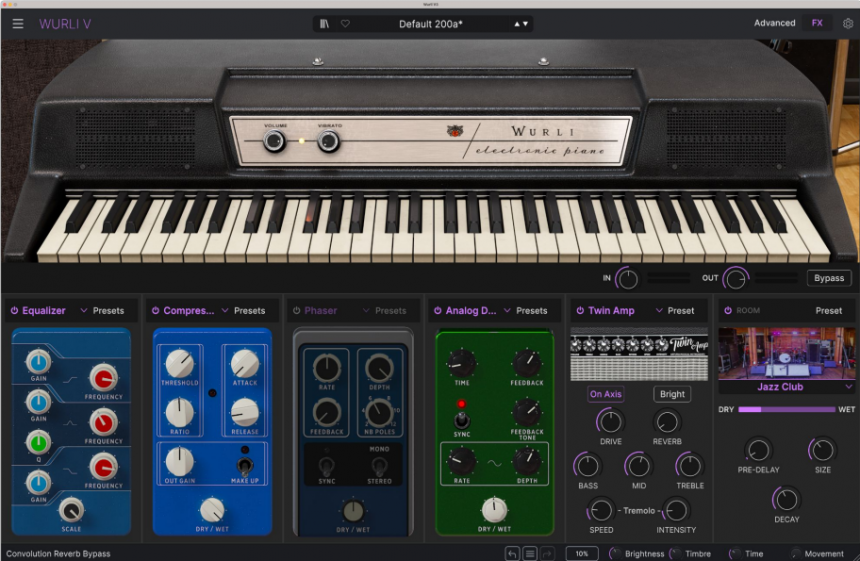Expand the Phaser effect type dropdown
This screenshot has width=860, height=561.
pyautogui.click(x=366, y=310)
